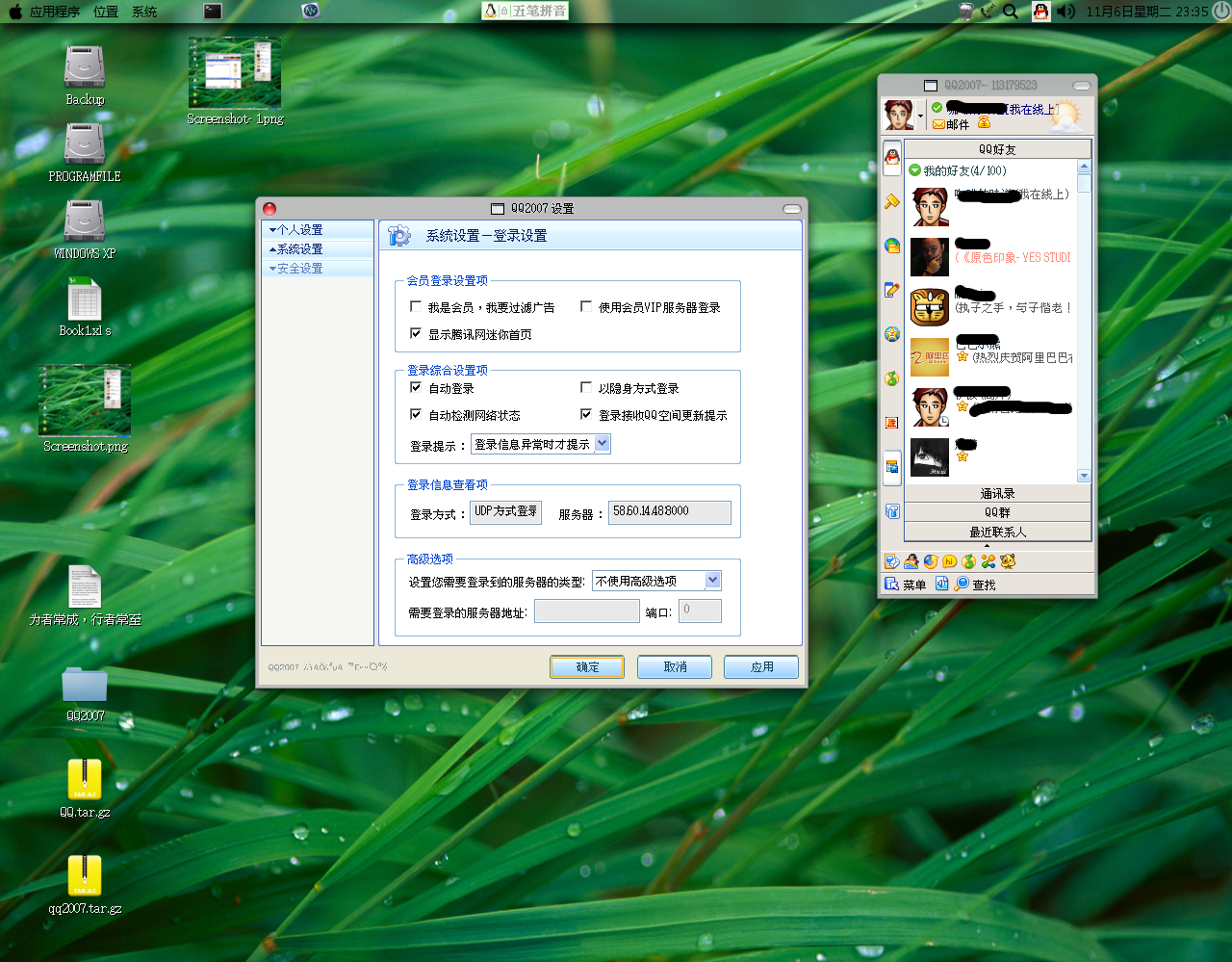This screenshot has height=962, width=1232.
Task: Open the server type '不使用高级选项' dropdown
Action: [656, 581]
